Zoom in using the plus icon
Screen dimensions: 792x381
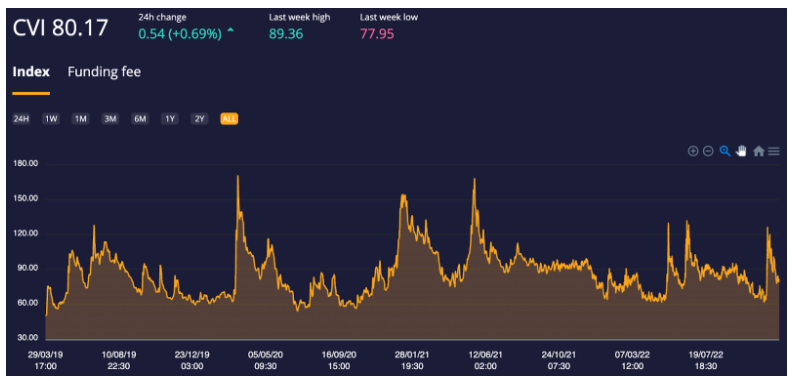(693, 151)
